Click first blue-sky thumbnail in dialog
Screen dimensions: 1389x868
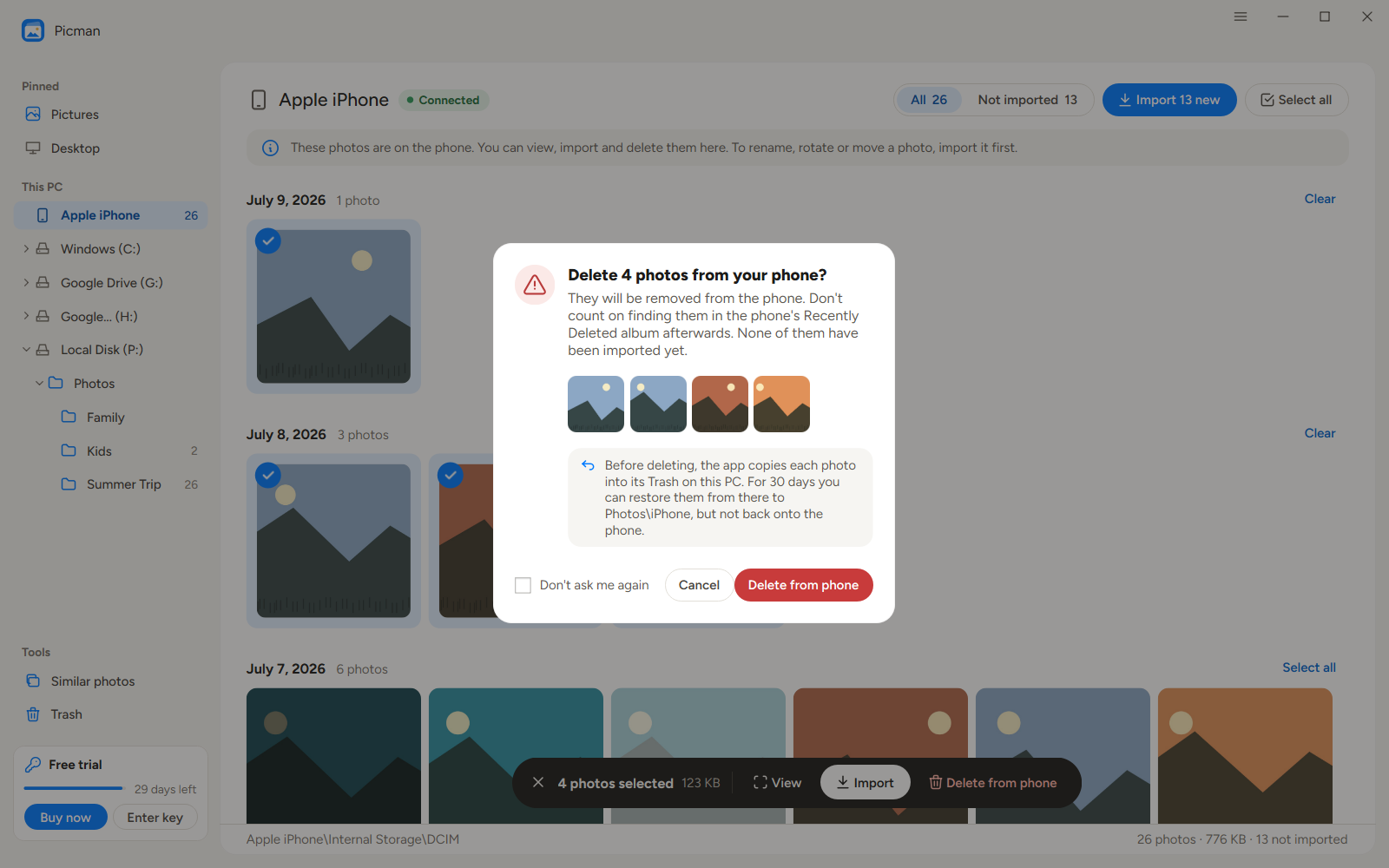pyautogui.click(x=596, y=404)
